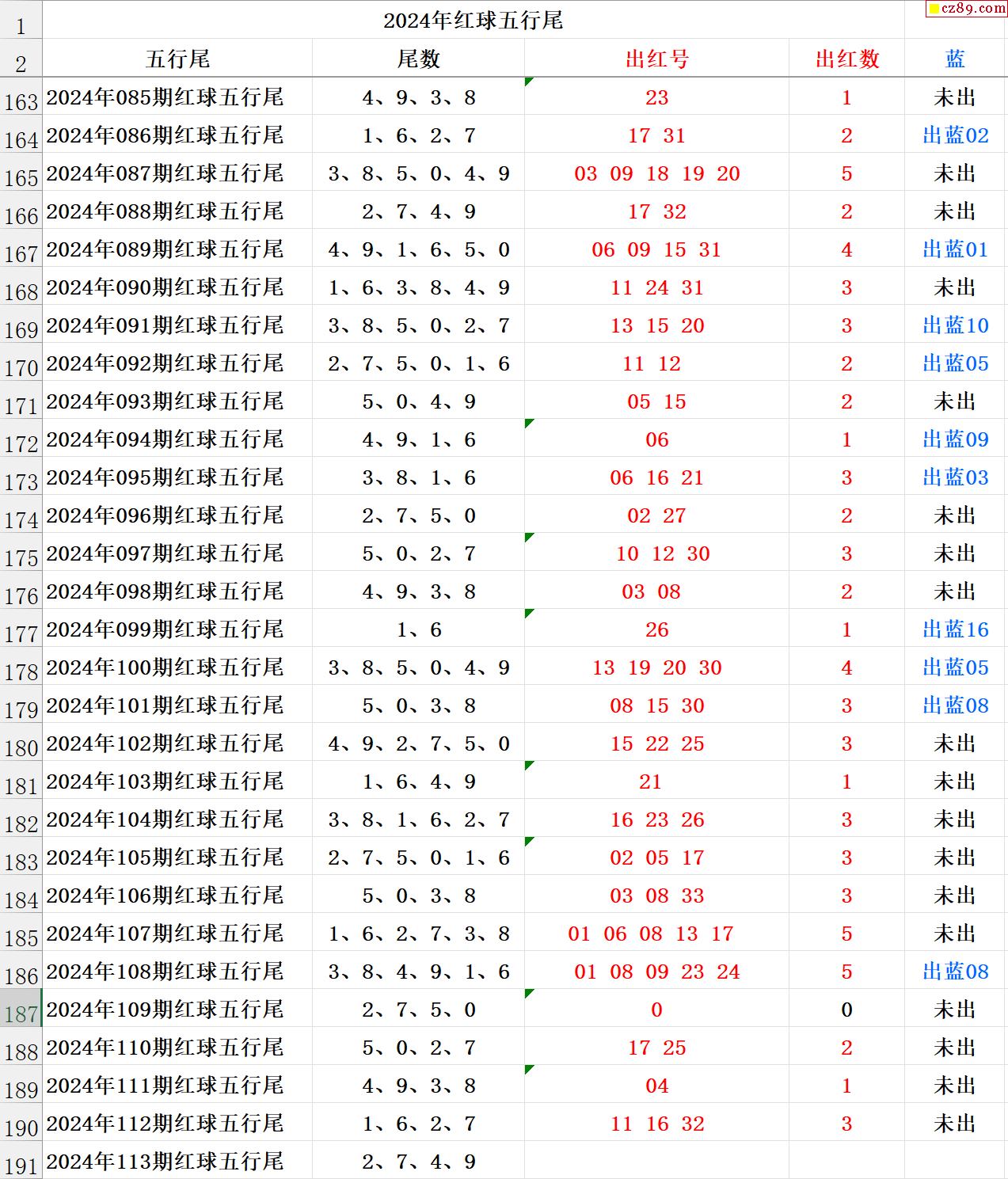Select red numbers 11 24 31 cell

[656, 287]
